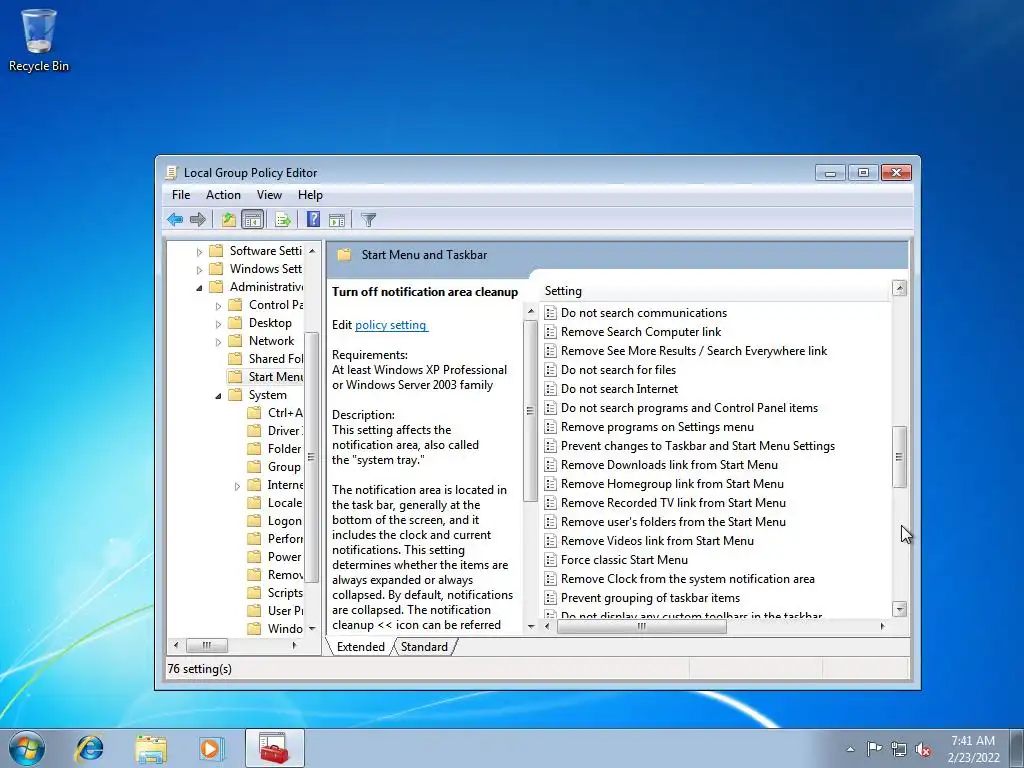The height and width of the screenshot is (768, 1024).
Task: Expand the Network tree node
Action: pyautogui.click(x=218, y=342)
